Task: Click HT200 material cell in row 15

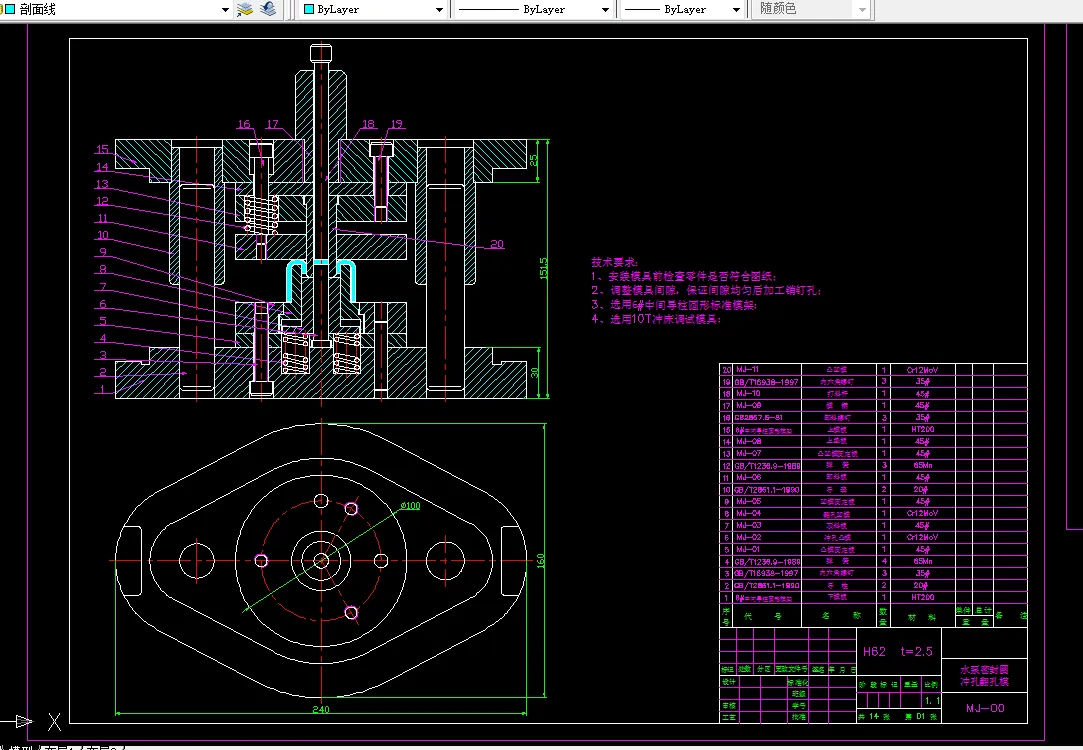Action: tap(922, 430)
